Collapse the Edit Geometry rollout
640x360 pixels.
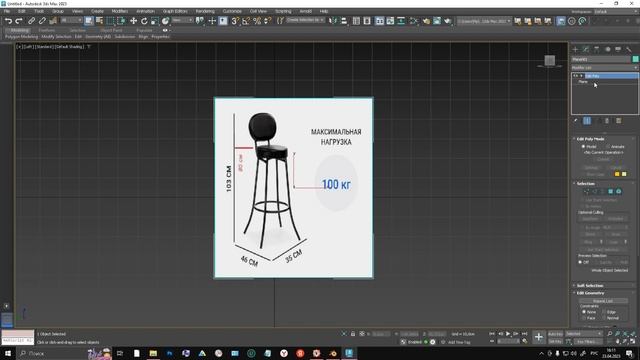pos(590,293)
